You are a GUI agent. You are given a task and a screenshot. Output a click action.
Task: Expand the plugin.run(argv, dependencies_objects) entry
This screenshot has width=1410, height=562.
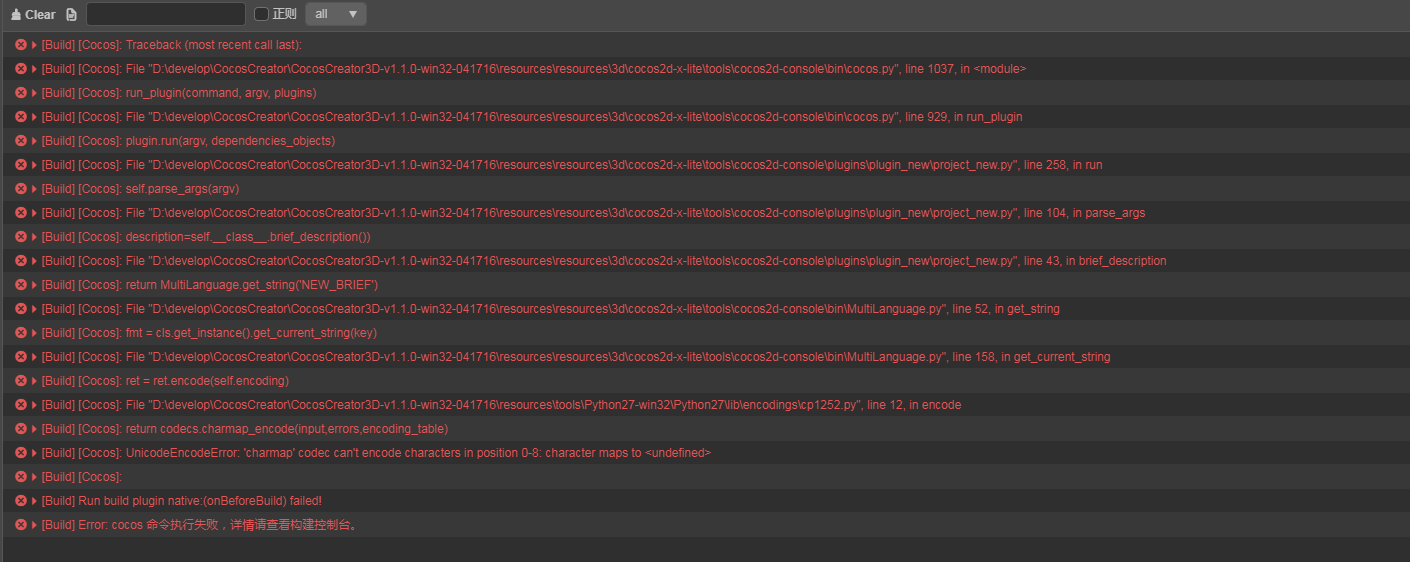pyautogui.click(x=34, y=141)
